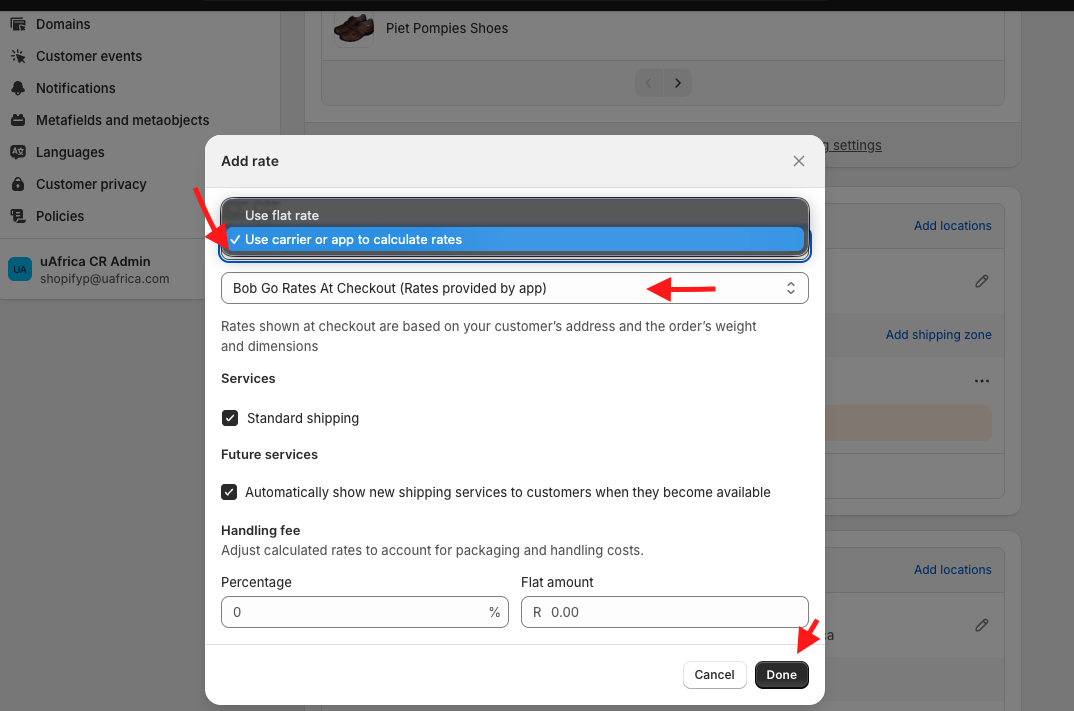Image resolution: width=1074 pixels, height=711 pixels.
Task: Click the Notifications bell icon
Action: (x=17, y=88)
